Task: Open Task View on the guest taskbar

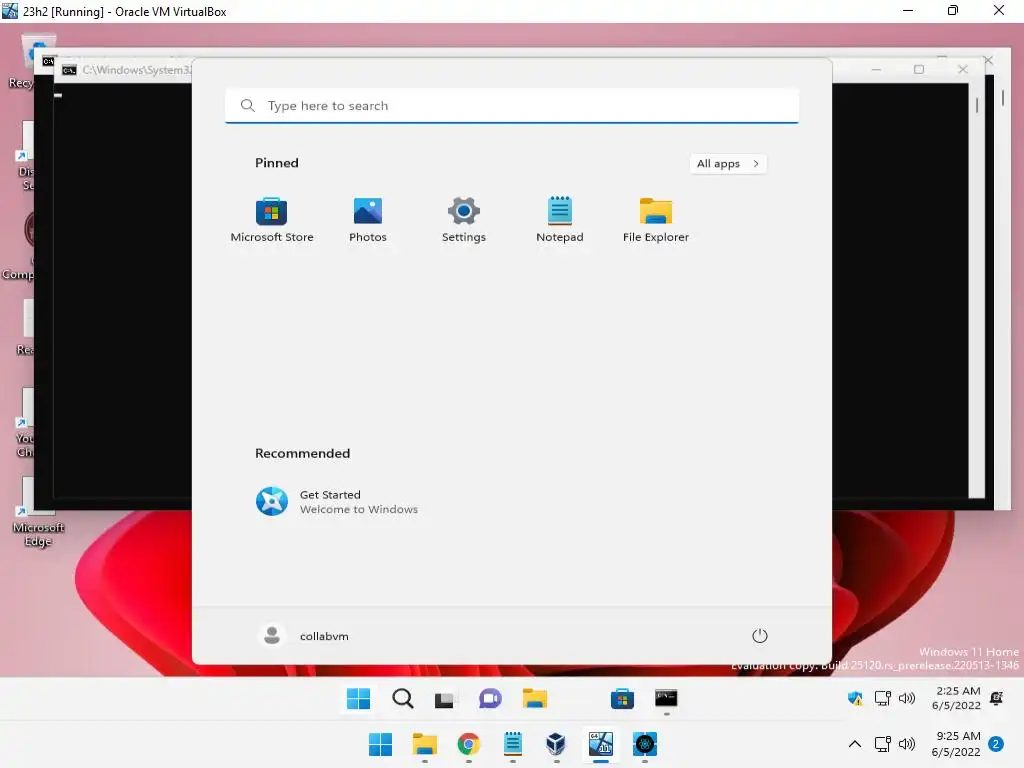Action: coord(445,699)
